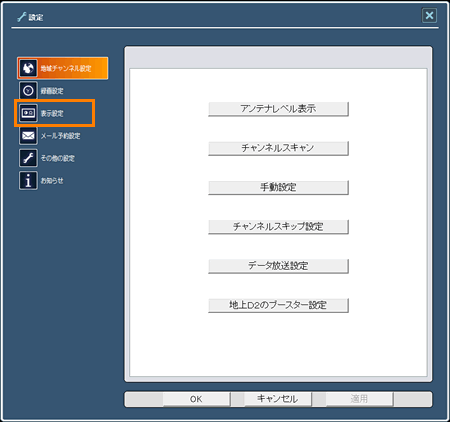The height and width of the screenshot is (422, 450).
Task: Open チャンネルスキップ設定
Action: (278, 227)
